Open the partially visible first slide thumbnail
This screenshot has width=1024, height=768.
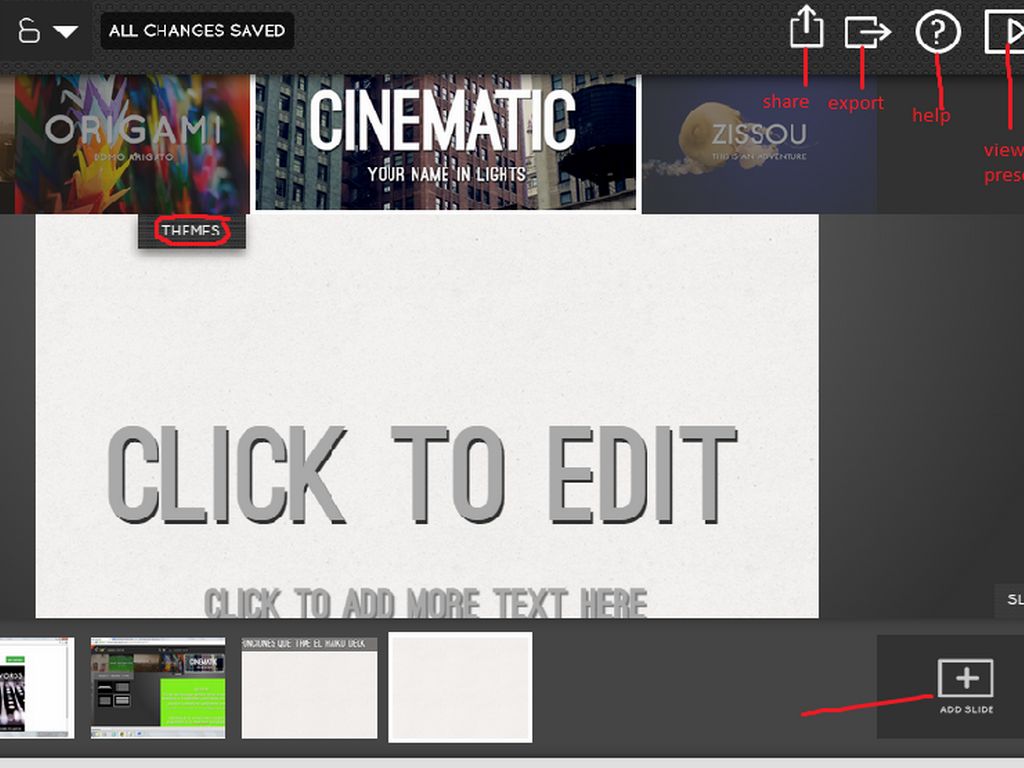tap(36, 687)
